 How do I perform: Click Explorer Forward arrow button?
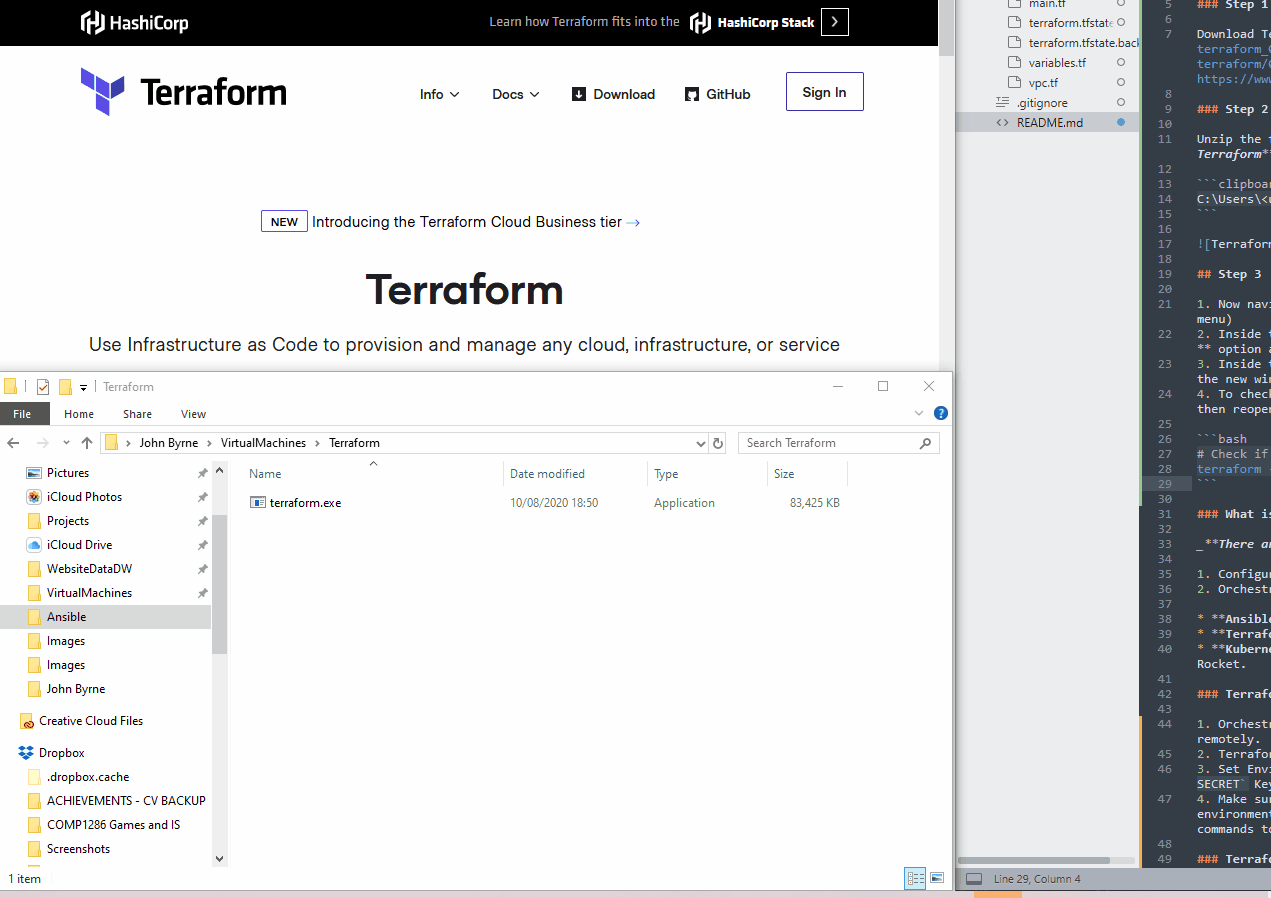tap(43, 443)
